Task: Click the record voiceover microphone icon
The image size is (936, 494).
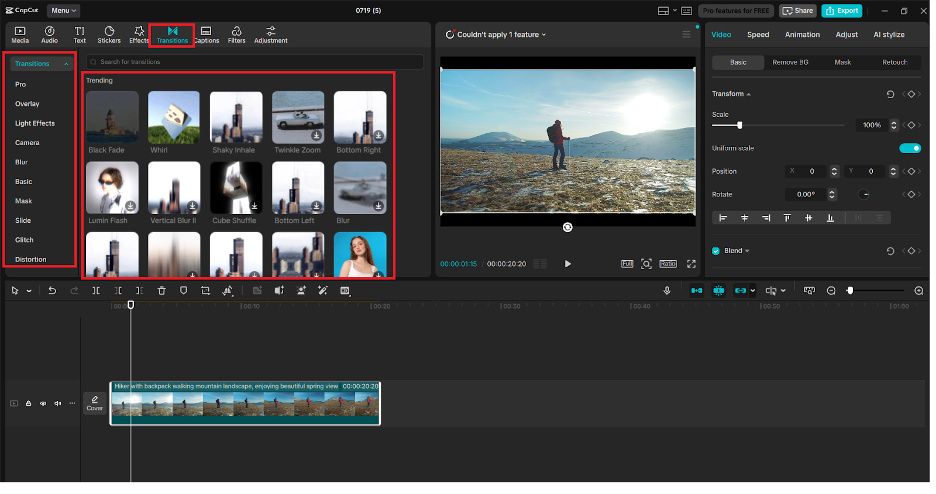Action: tap(667, 291)
